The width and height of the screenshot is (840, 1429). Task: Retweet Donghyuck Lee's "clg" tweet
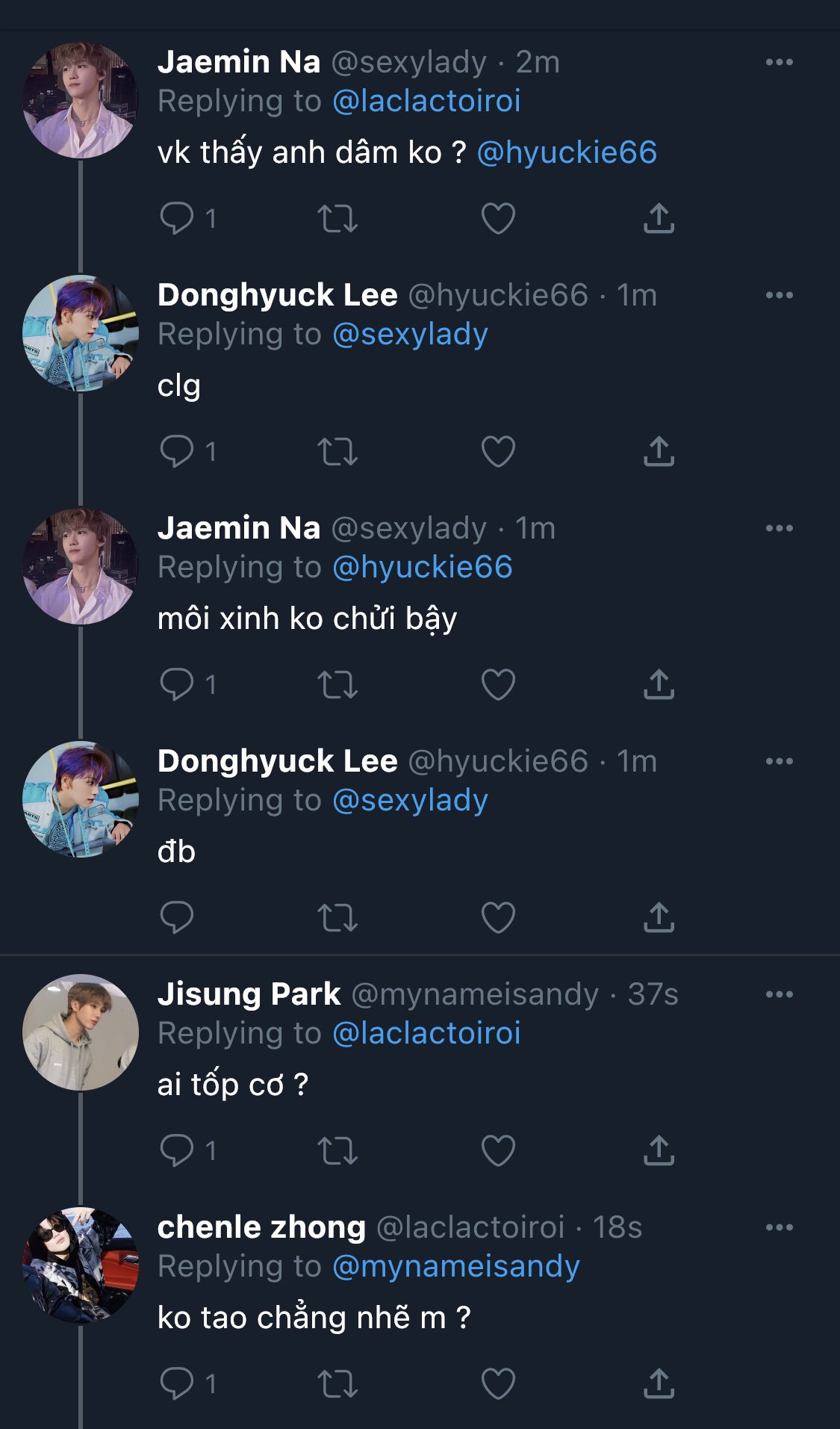click(337, 451)
